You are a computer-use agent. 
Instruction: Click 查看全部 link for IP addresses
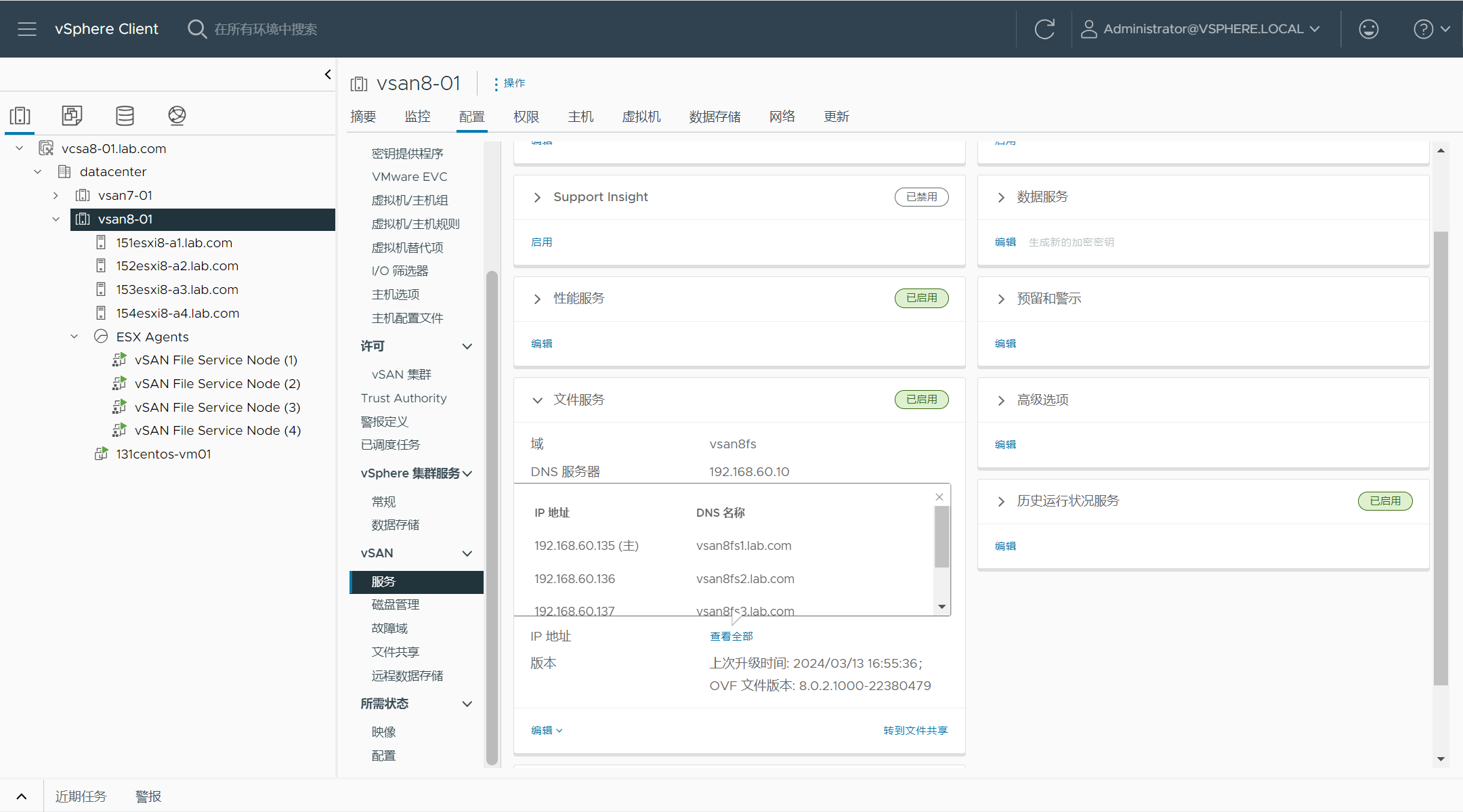coord(731,636)
